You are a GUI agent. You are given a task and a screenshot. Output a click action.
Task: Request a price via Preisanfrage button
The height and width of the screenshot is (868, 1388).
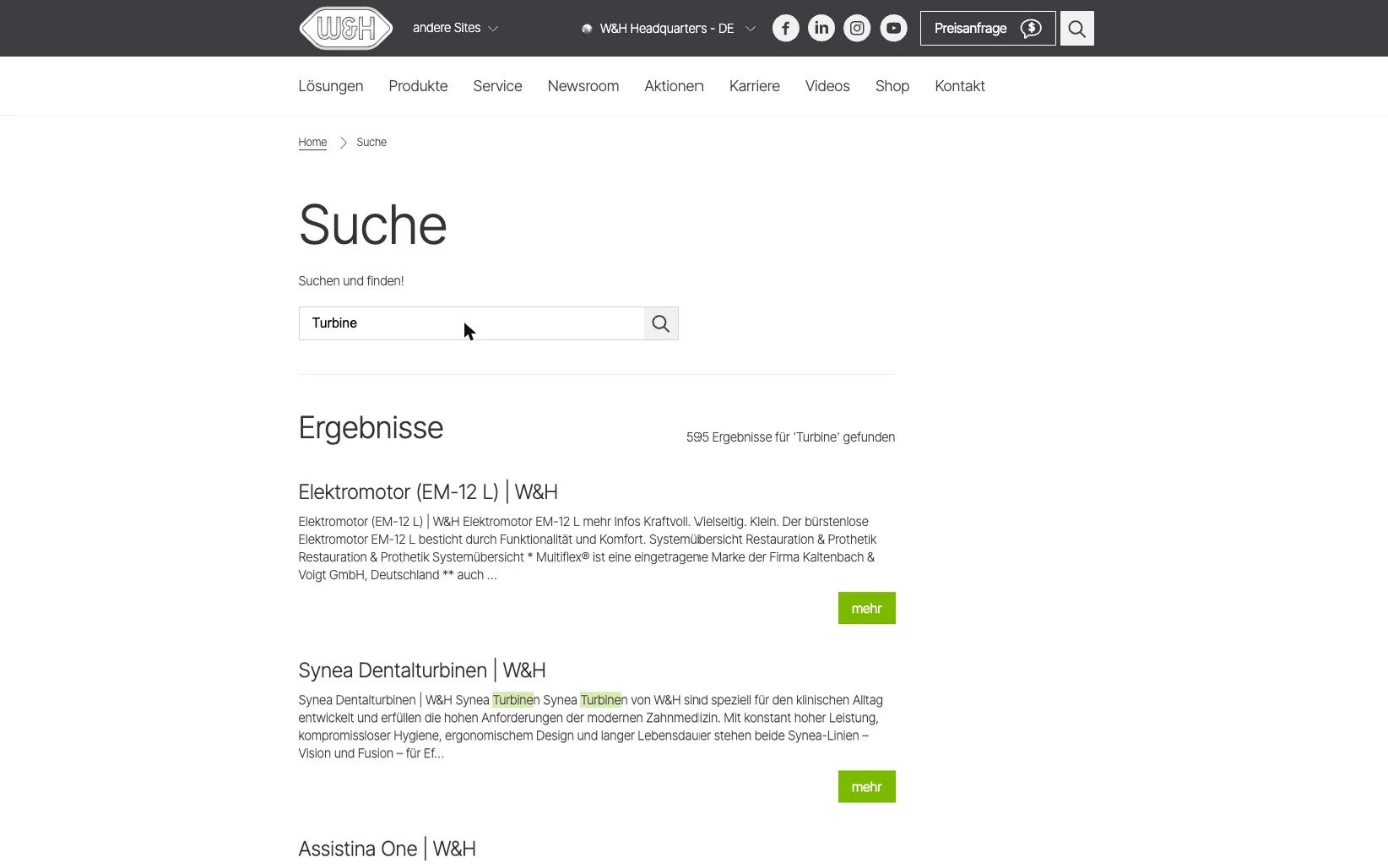988,28
